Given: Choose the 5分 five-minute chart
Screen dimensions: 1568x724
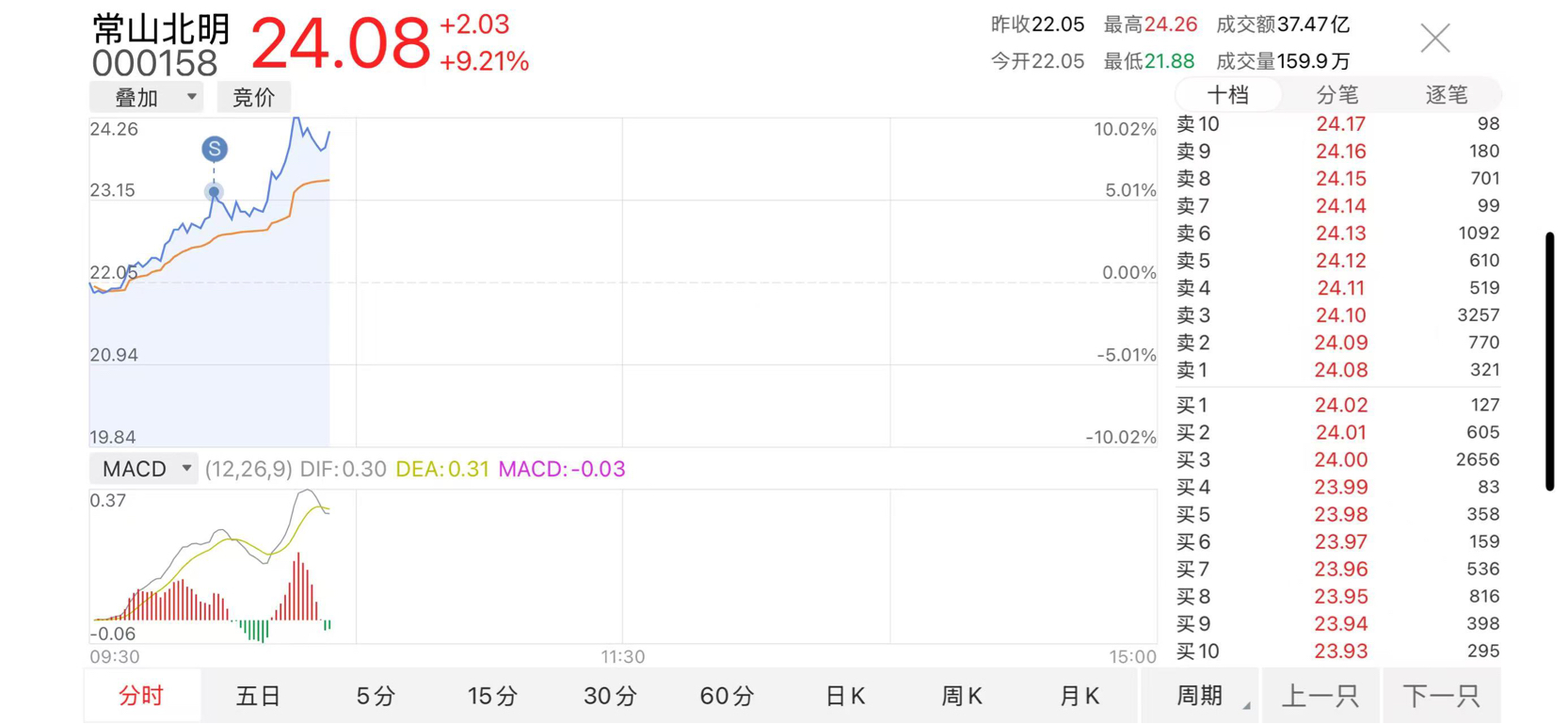Looking at the screenshot, I should coord(376,696).
